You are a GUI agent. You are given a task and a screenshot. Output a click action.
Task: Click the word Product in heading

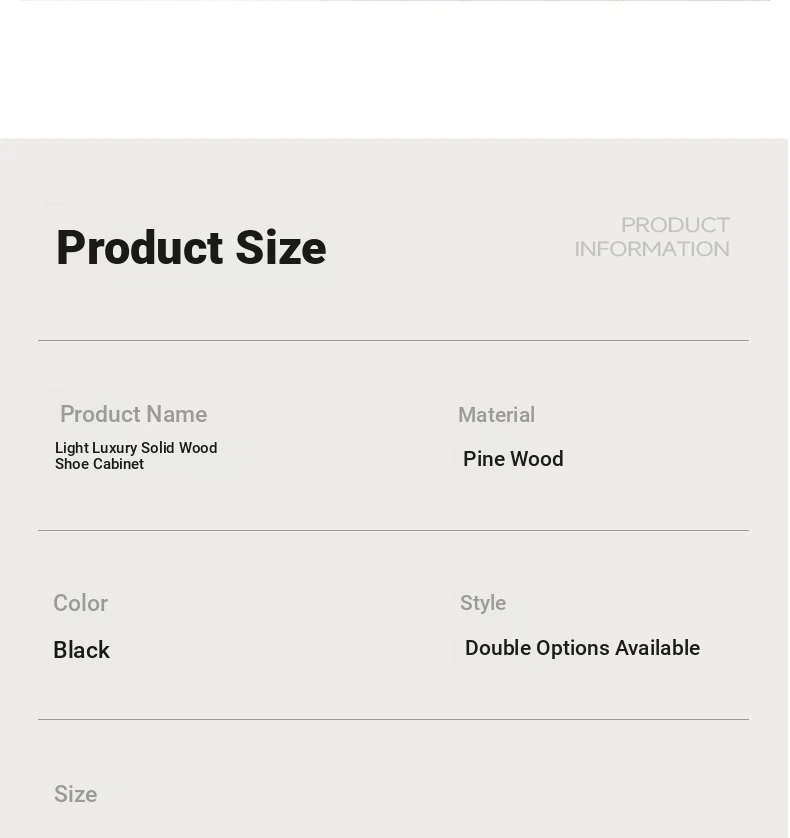(x=140, y=247)
